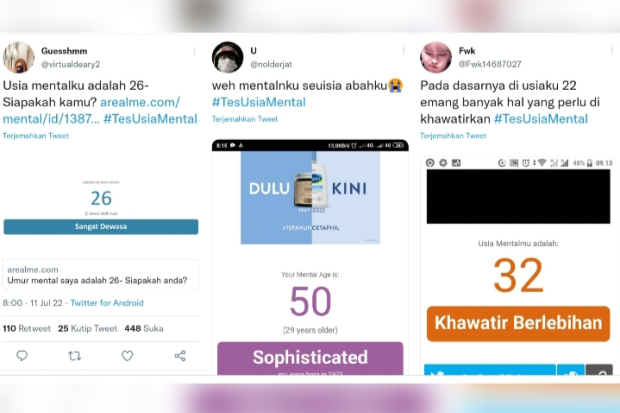Screen dimensions: 620x413
Task: View the 110 Retweet list
Action: point(27,328)
